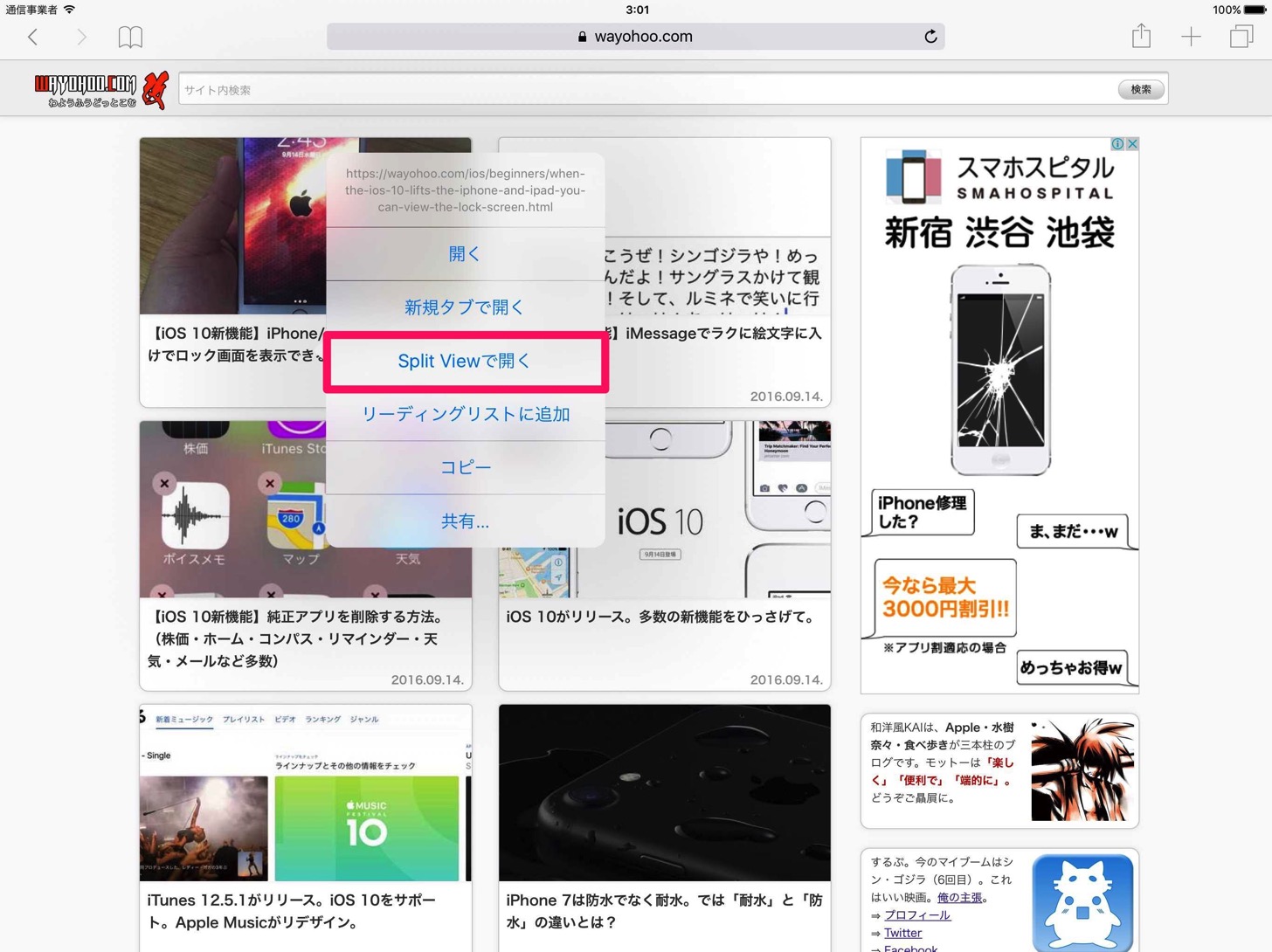The width and height of the screenshot is (1272, 952).
Task: Select Split Viewで開く menu item
Action: [465, 361]
